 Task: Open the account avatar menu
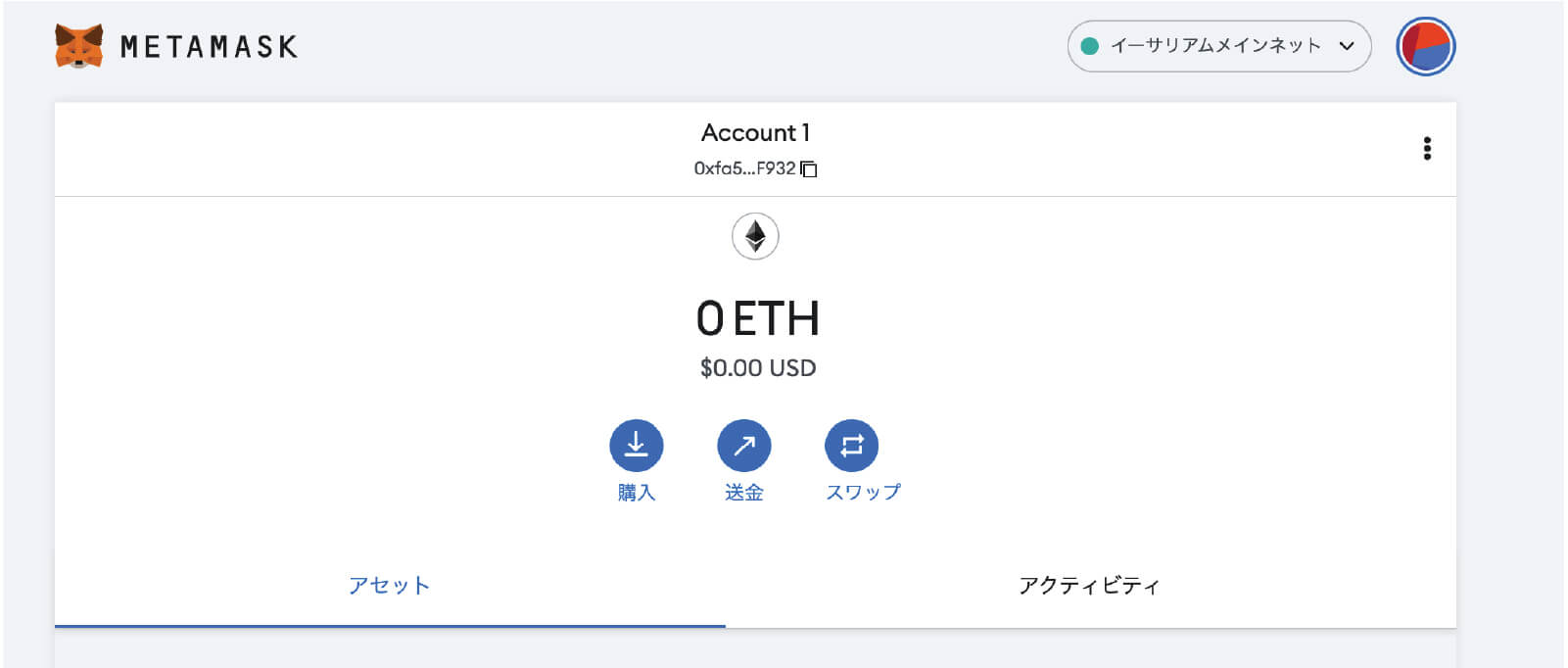coord(1425,46)
